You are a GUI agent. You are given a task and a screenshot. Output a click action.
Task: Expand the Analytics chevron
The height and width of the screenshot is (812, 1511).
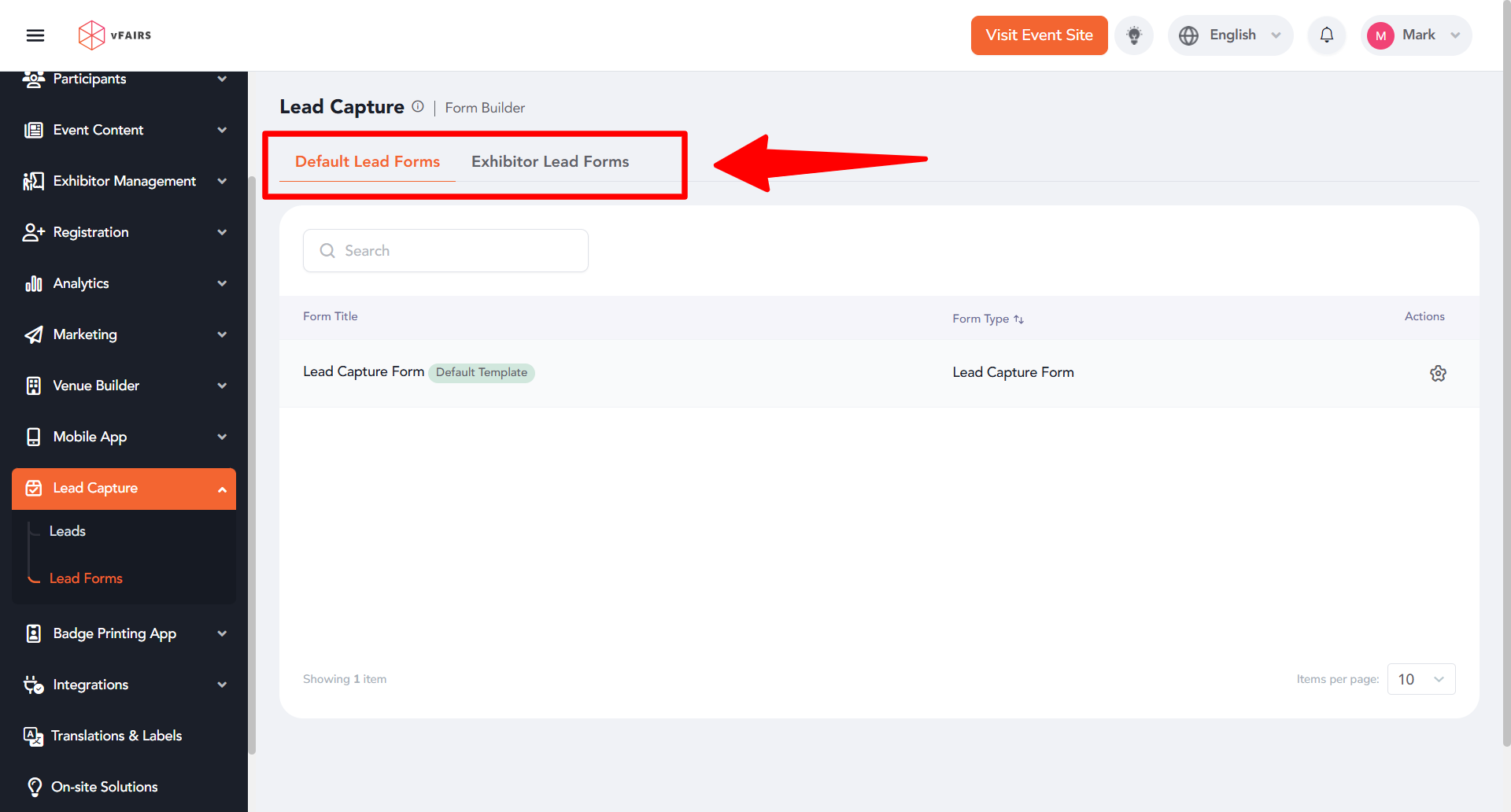tap(222, 283)
